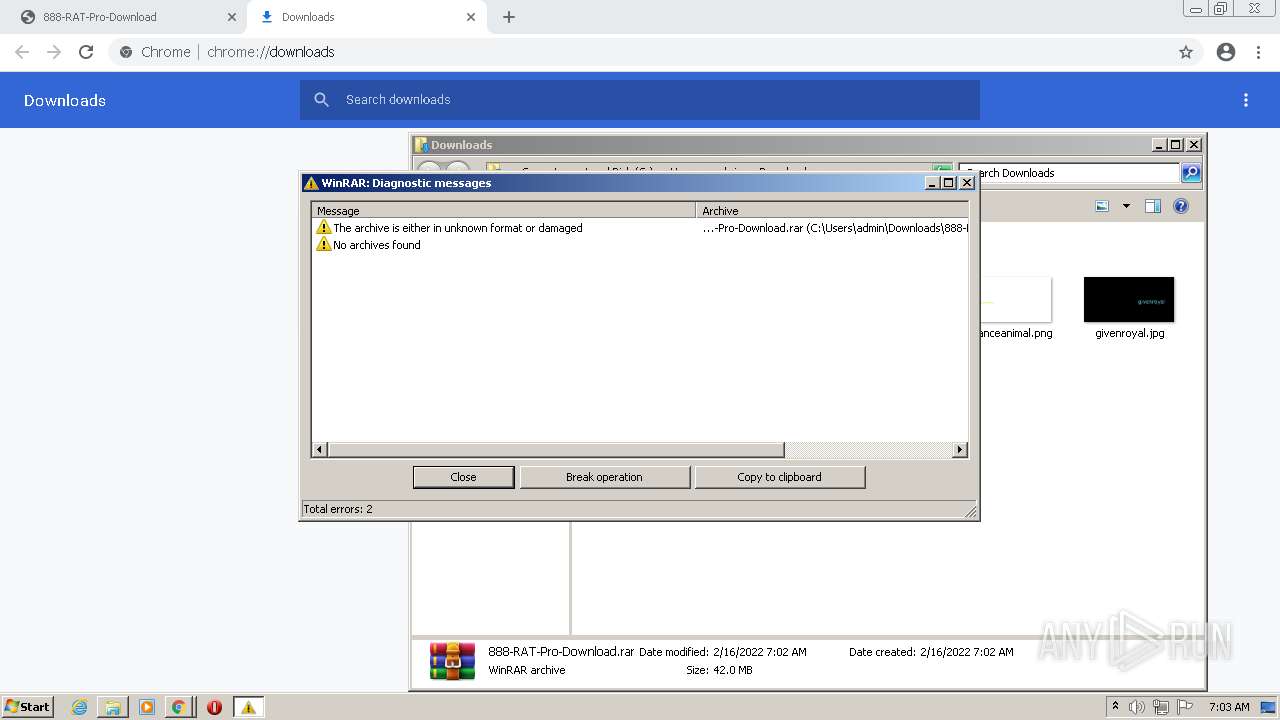The image size is (1280, 720).
Task: Click the Chrome icon in the taskbar
Action: [x=178, y=707]
